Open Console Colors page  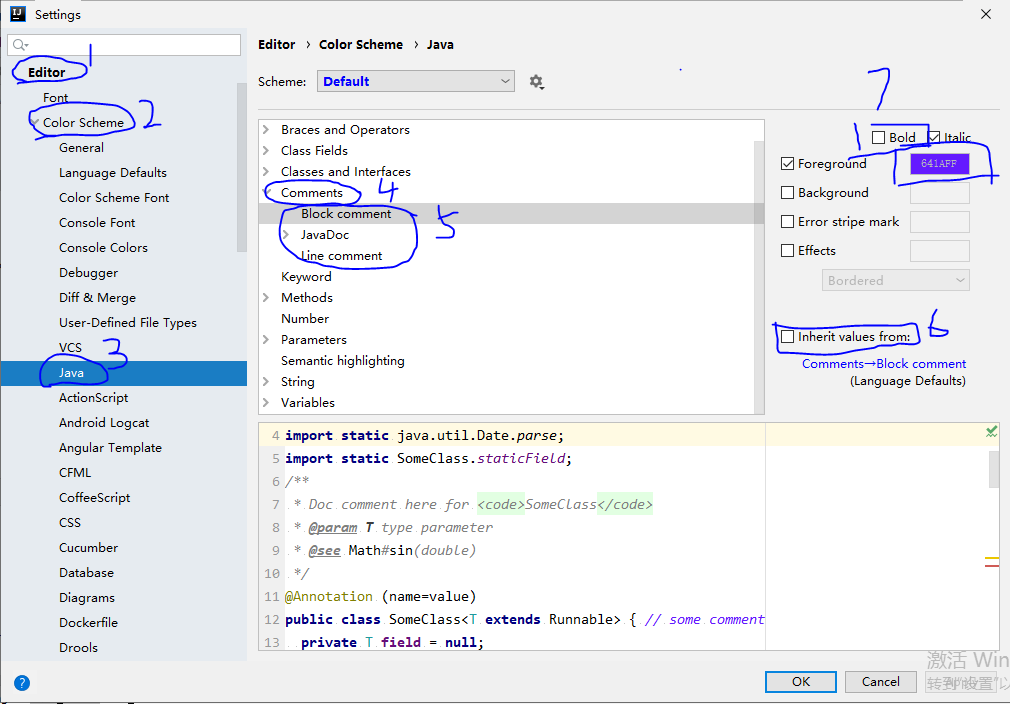point(103,248)
